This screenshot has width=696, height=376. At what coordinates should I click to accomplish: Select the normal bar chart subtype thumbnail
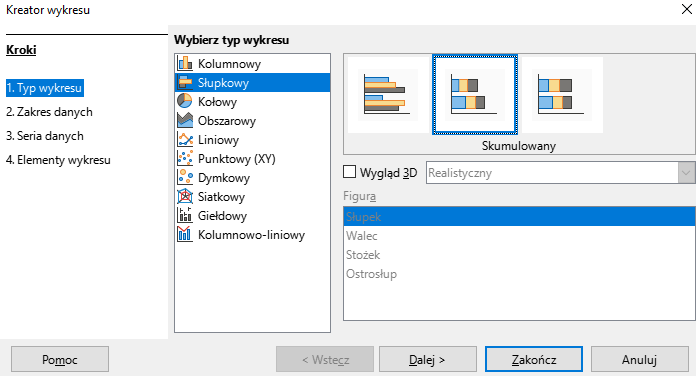tap(388, 95)
